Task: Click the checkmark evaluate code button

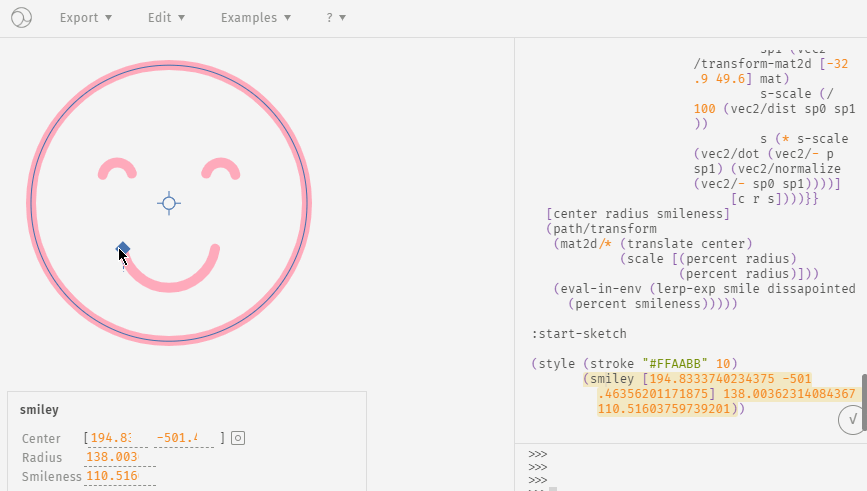Action: click(850, 421)
